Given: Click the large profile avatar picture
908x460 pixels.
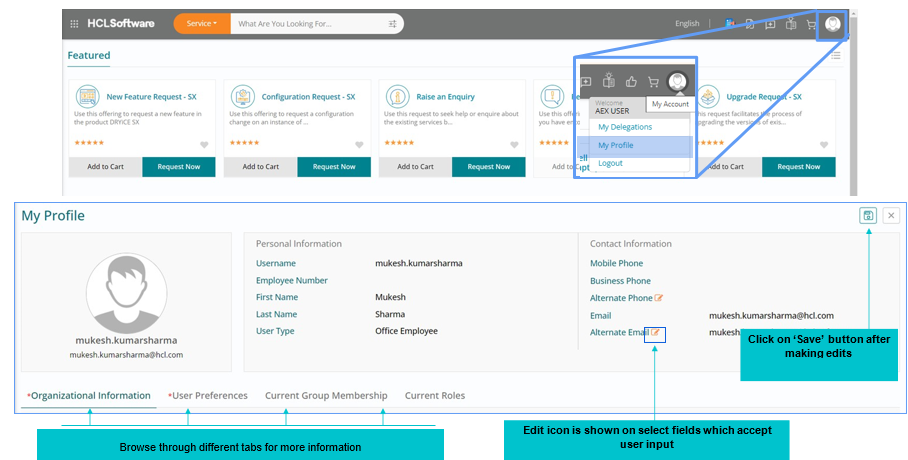Looking at the screenshot, I should coord(127,293).
